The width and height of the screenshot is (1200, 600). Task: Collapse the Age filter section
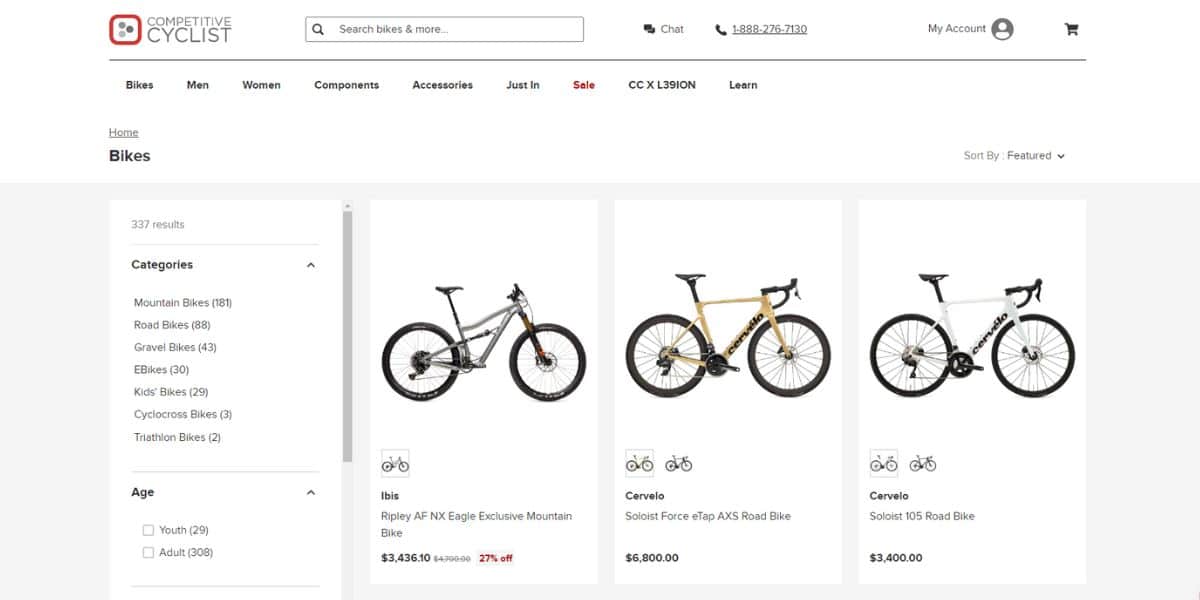coord(310,491)
